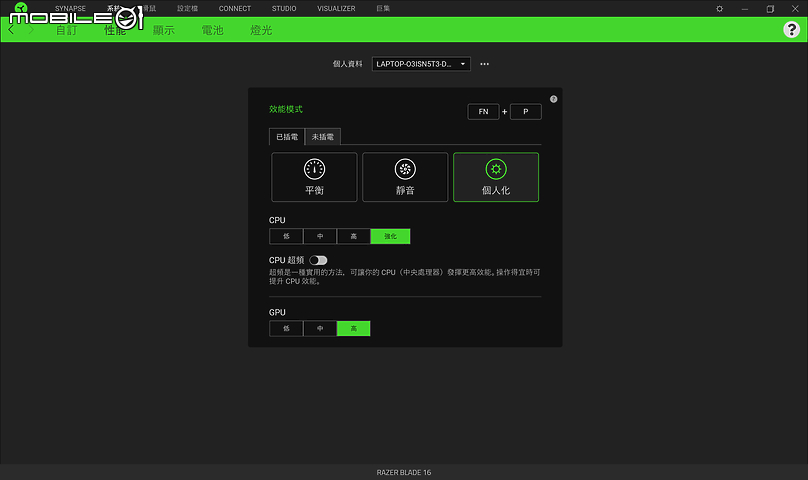The height and width of the screenshot is (480, 808).
Task: Open the settings gear in the title bar
Action: pos(719,9)
